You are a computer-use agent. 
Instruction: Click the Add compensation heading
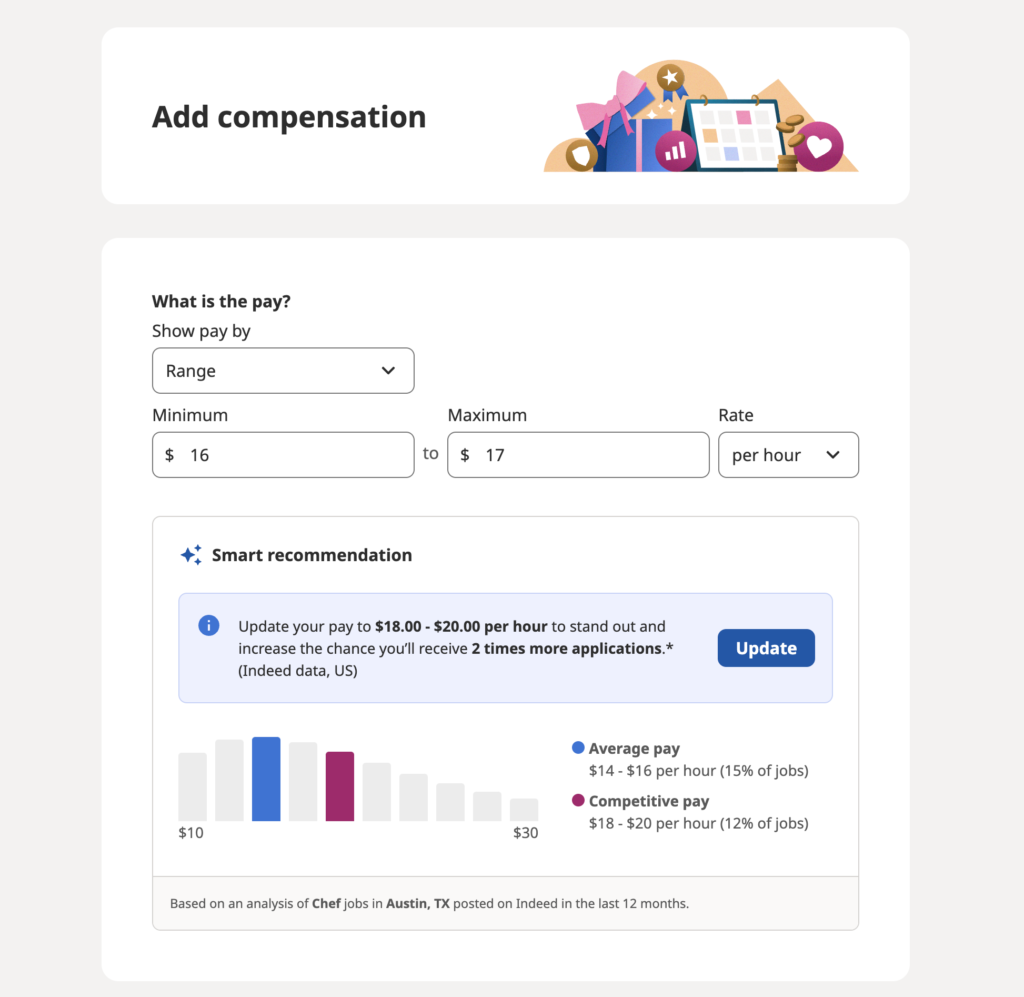click(x=288, y=117)
